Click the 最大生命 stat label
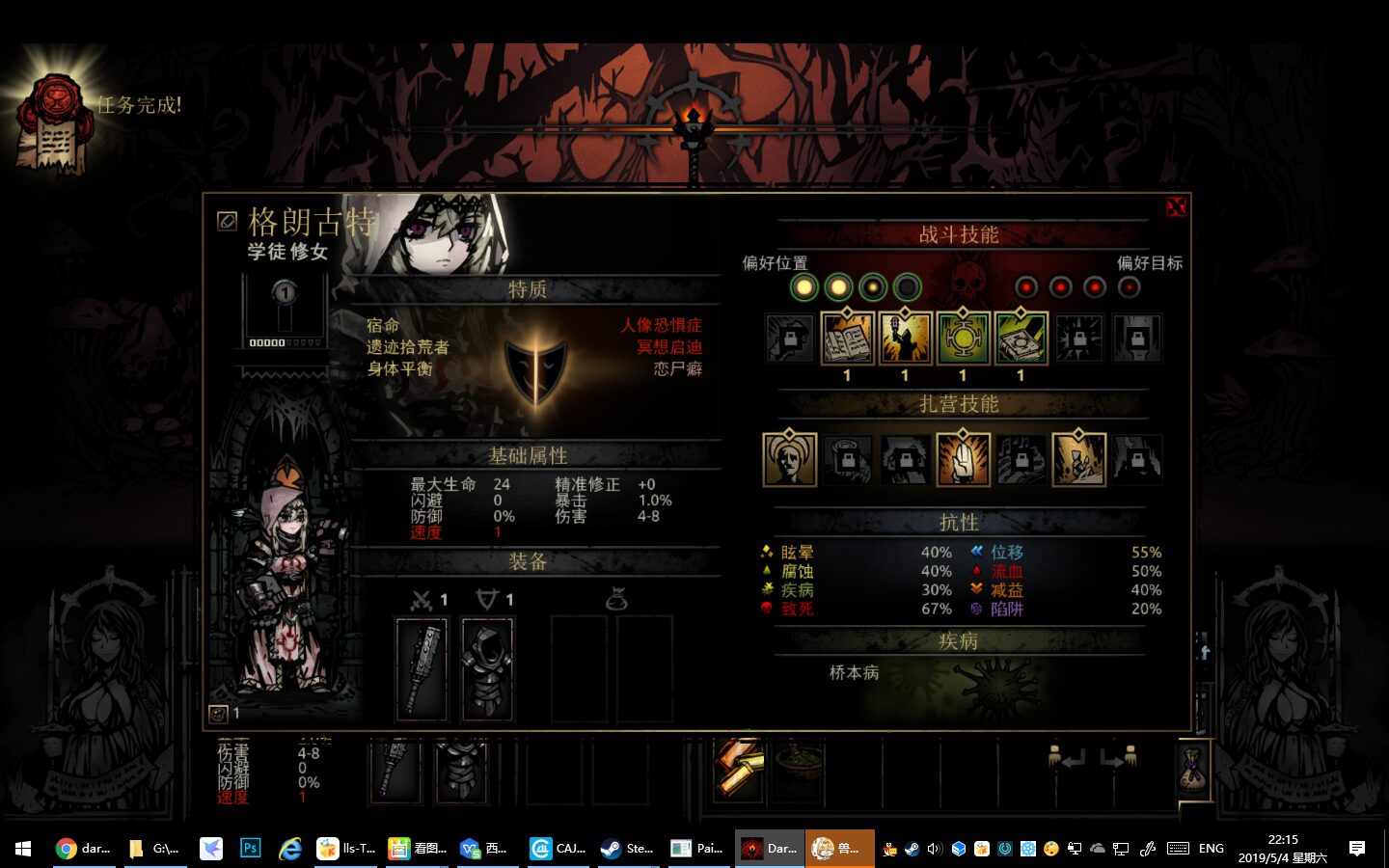Image resolution: width=1389 pixels, height=868 pixels. tap(444, 484)
